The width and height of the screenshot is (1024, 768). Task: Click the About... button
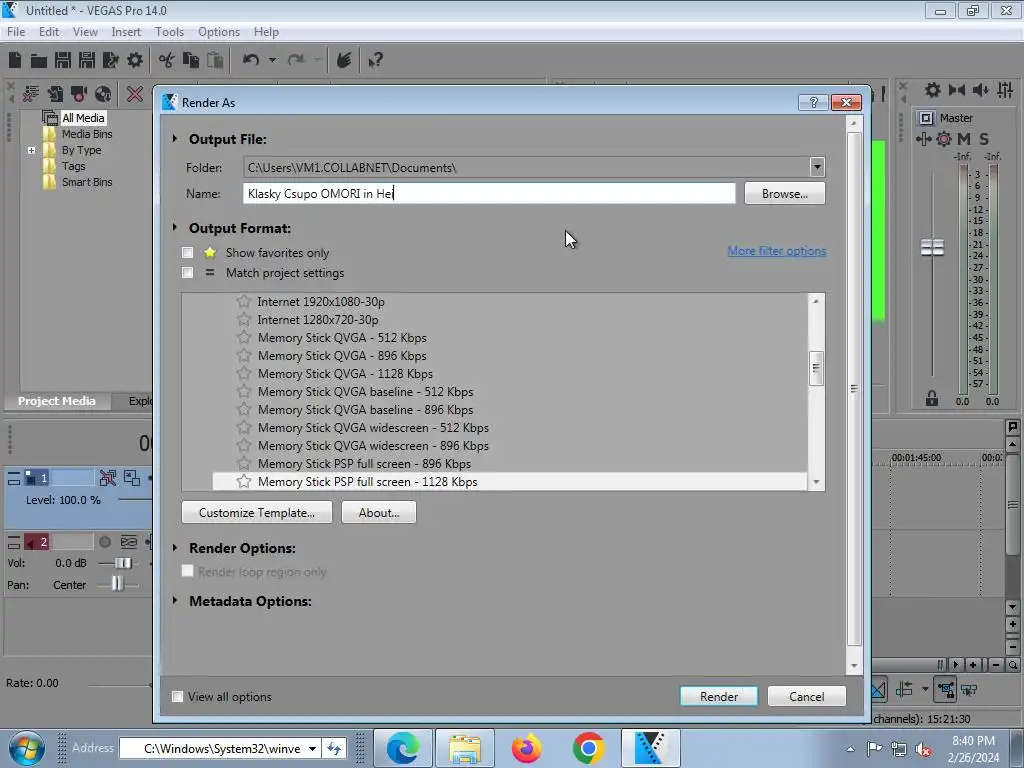point(379,513)
